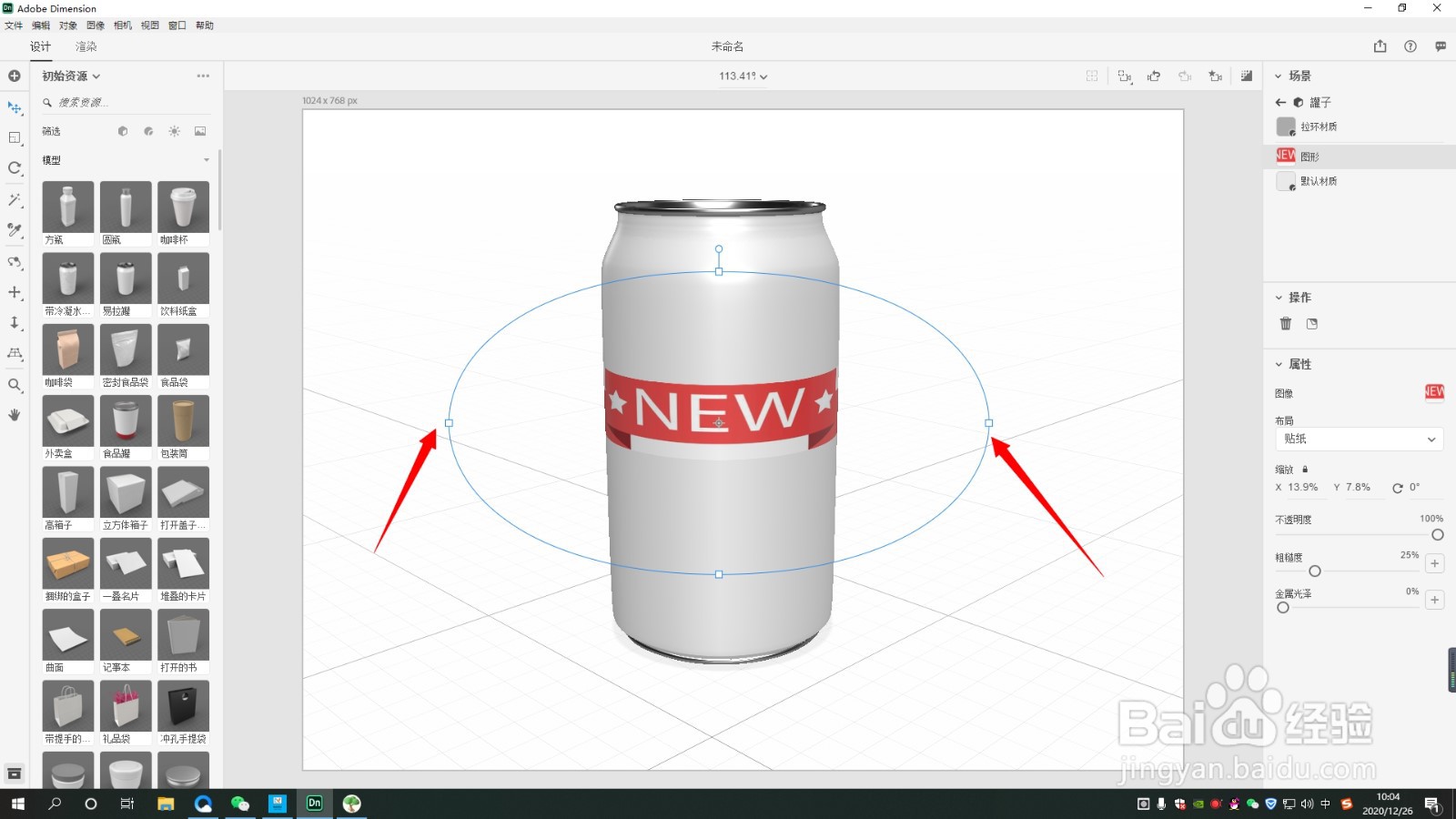Screen dimensions: 1456x819
Task: Open the help question mark icon
Action: click(1410, 46)
